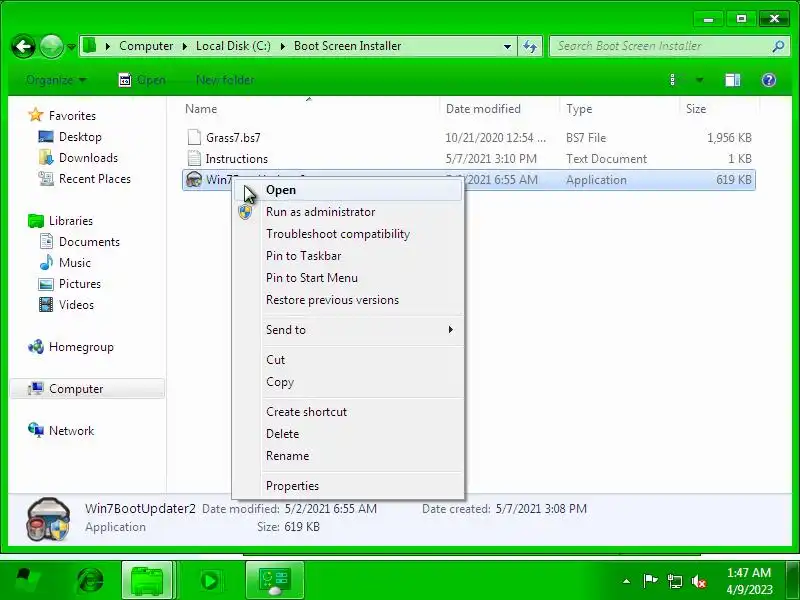This screenshot has width=800, height=600.
Task: Expand the address bar history dropdown
Action: click(x=507, y=46)
